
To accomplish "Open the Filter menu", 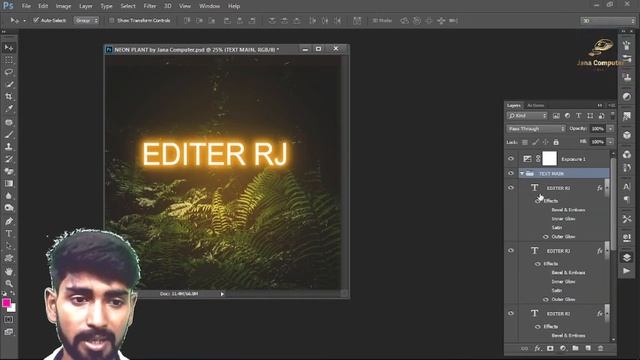I will pos(150,6).
